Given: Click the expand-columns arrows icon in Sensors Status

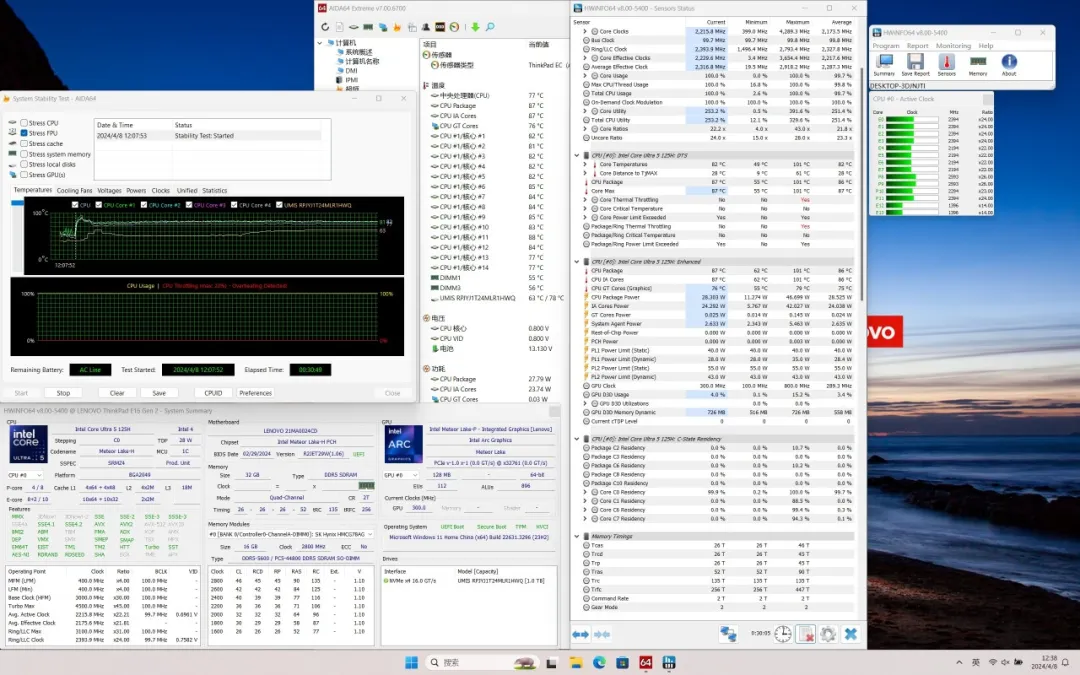Looking at the screenshot, I should point(581,634).
